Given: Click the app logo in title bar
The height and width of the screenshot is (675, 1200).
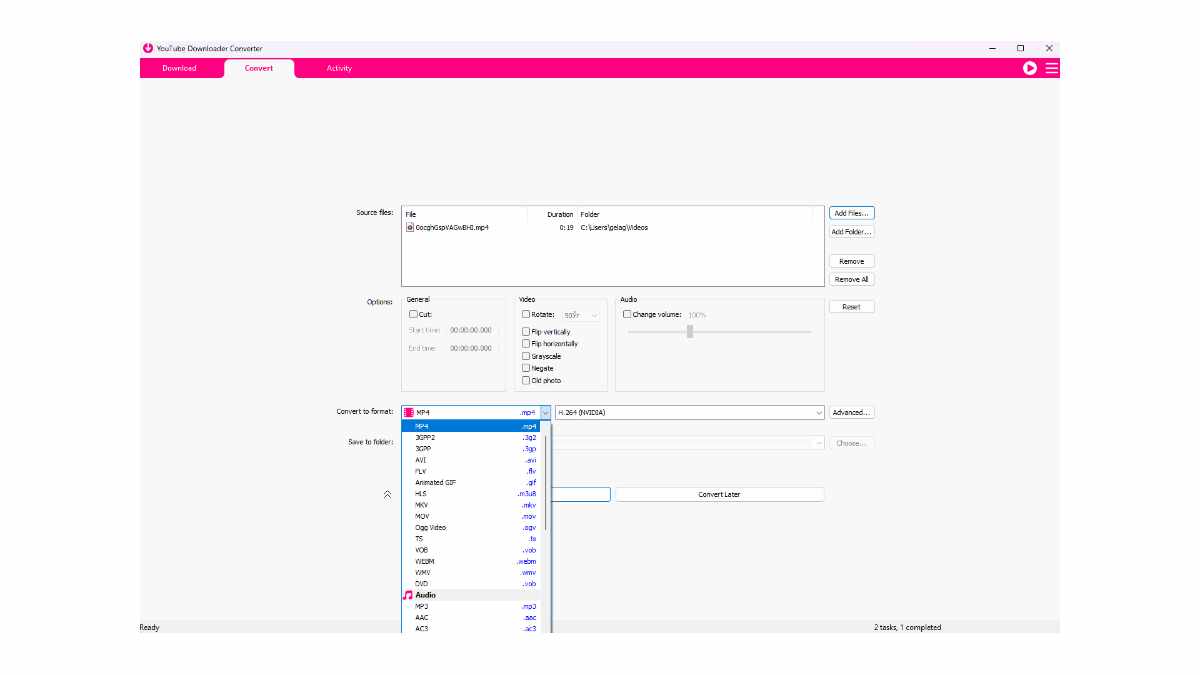Looking at the screenshot, I should (x=148, y=48).
